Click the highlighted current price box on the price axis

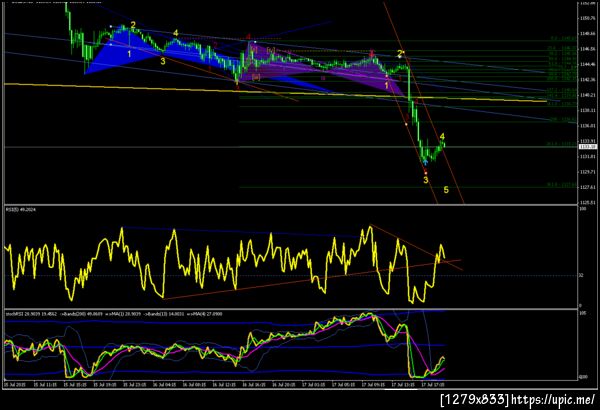(x=588, y=147)
